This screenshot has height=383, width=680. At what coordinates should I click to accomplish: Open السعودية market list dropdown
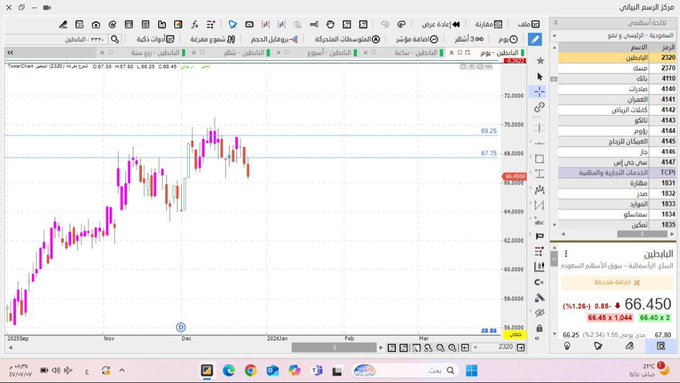click(614, 36)
